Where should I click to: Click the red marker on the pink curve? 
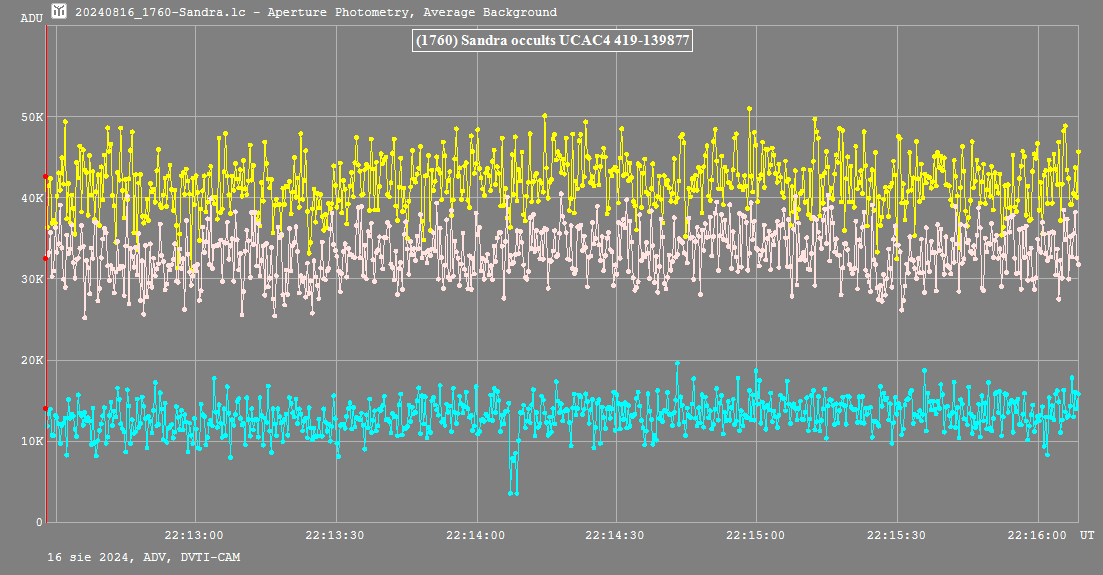point(46,258)
